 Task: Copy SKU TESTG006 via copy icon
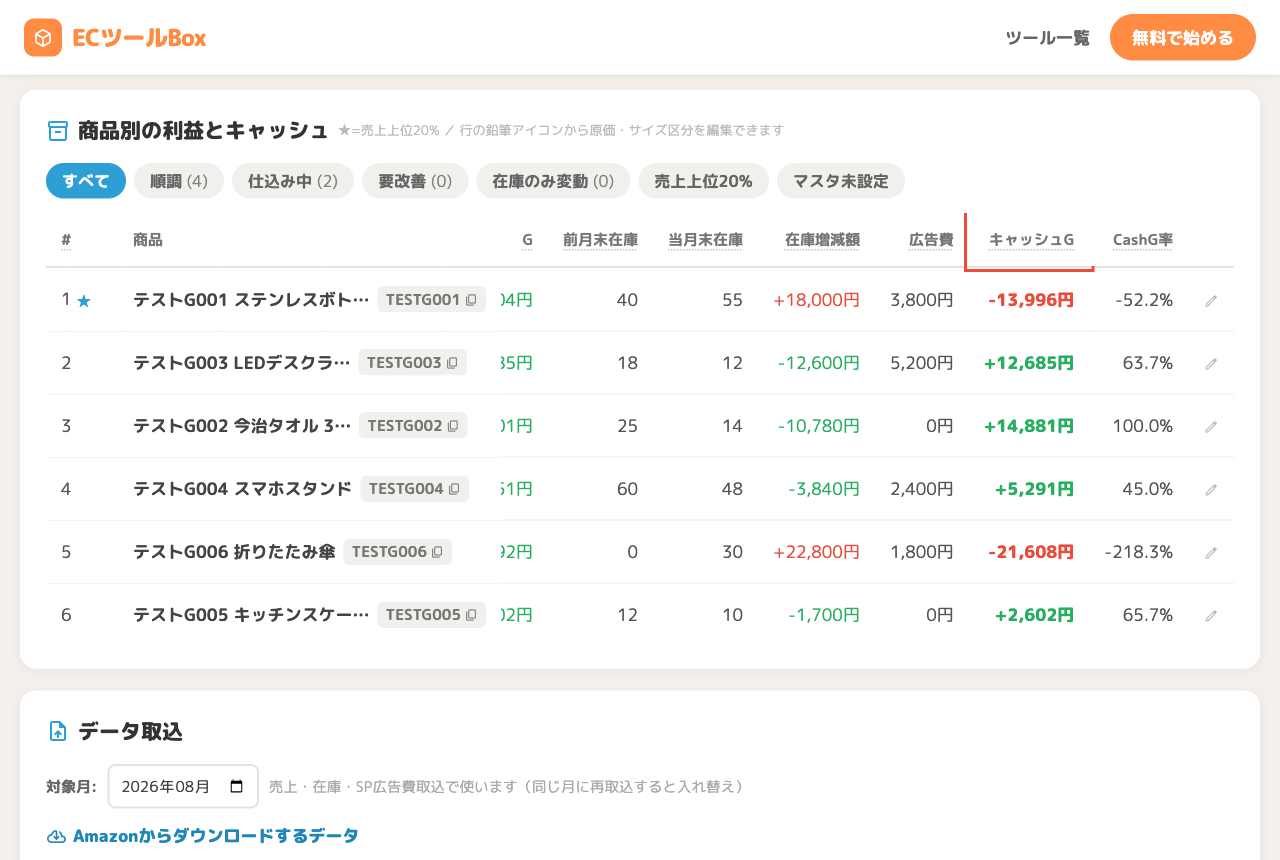[x=437, y=552]
